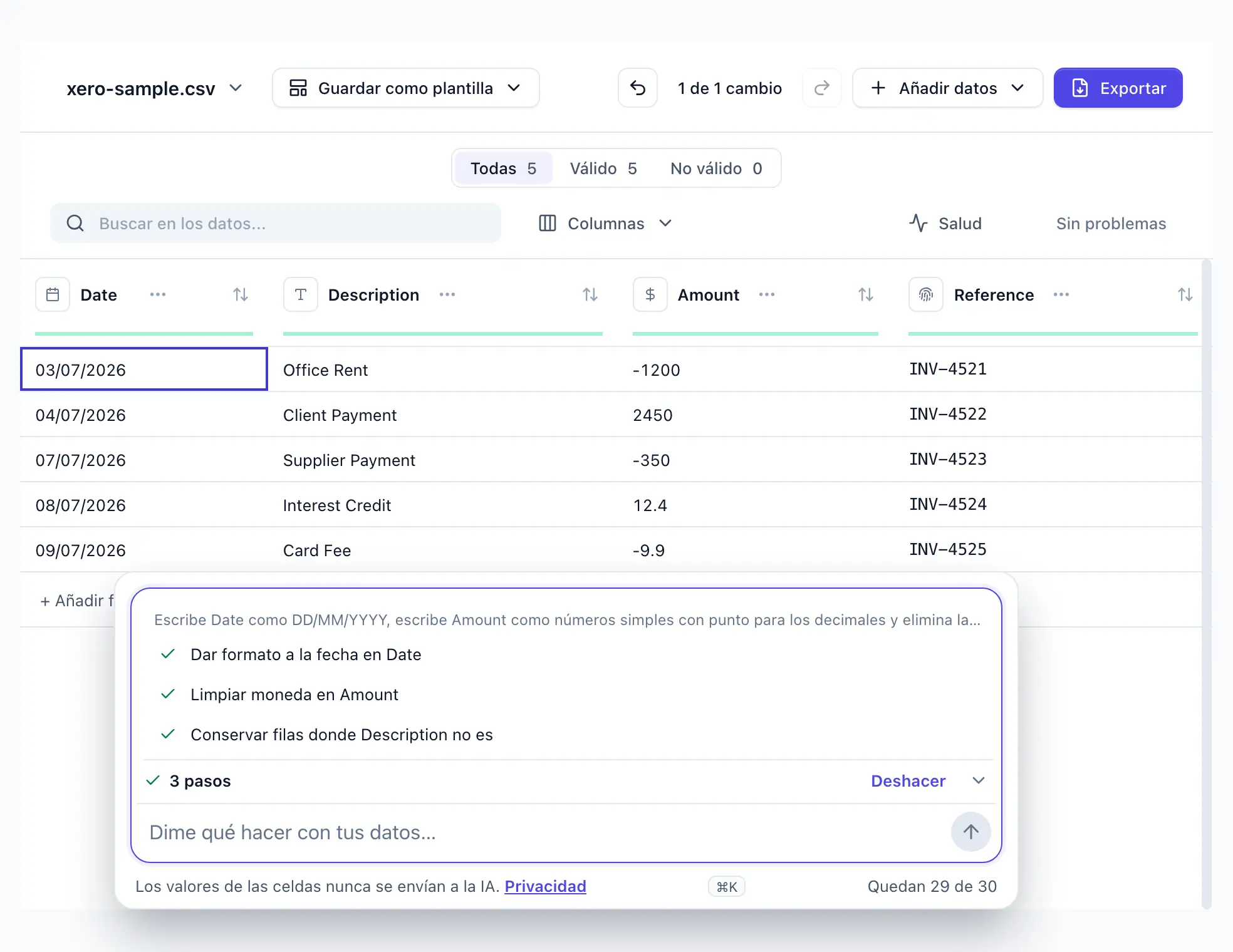Click the Añadir fila button
Image resolution: width=1233 pixels, height=952 pixels.
click(77, 600)
